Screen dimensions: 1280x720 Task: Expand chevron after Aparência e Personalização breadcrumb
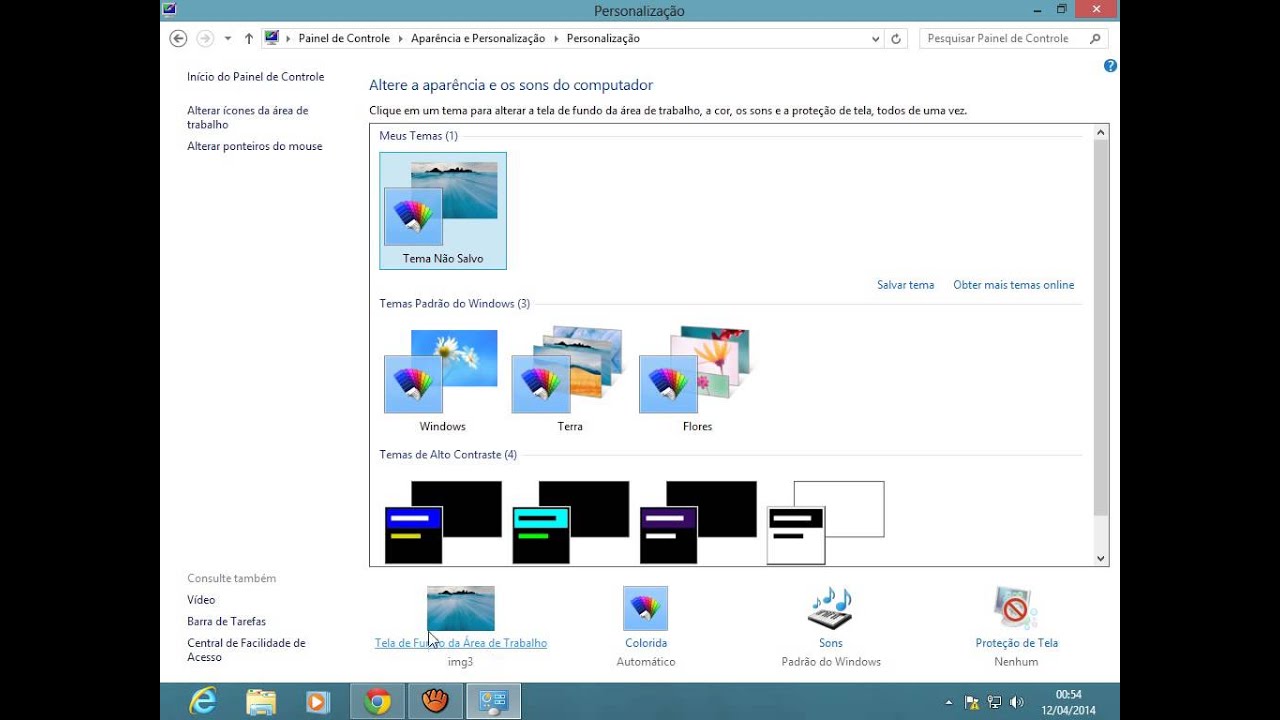point(556,39)
